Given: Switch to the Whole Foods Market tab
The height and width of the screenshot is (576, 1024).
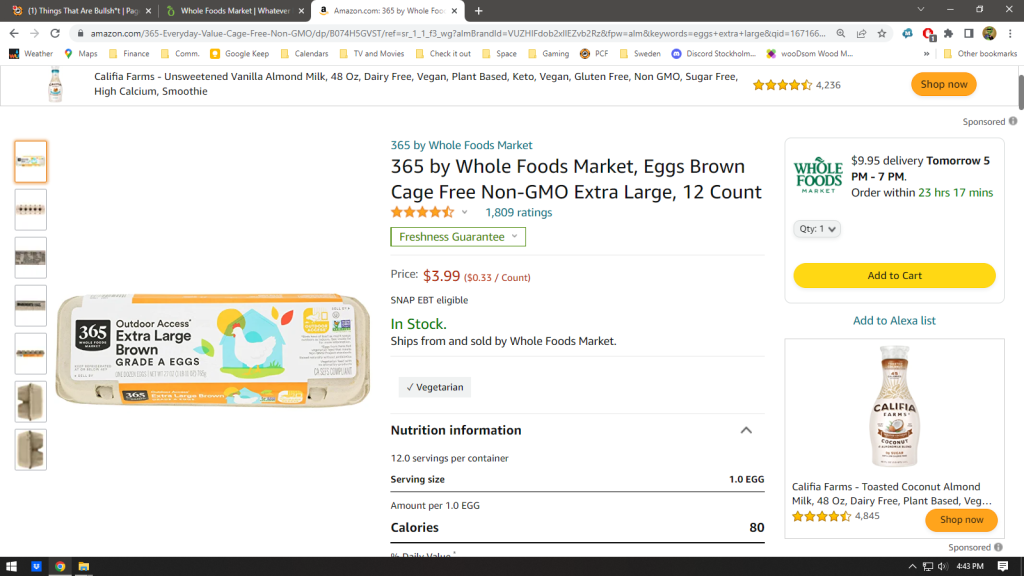Looking at the screenshot, I should (234, 11).
